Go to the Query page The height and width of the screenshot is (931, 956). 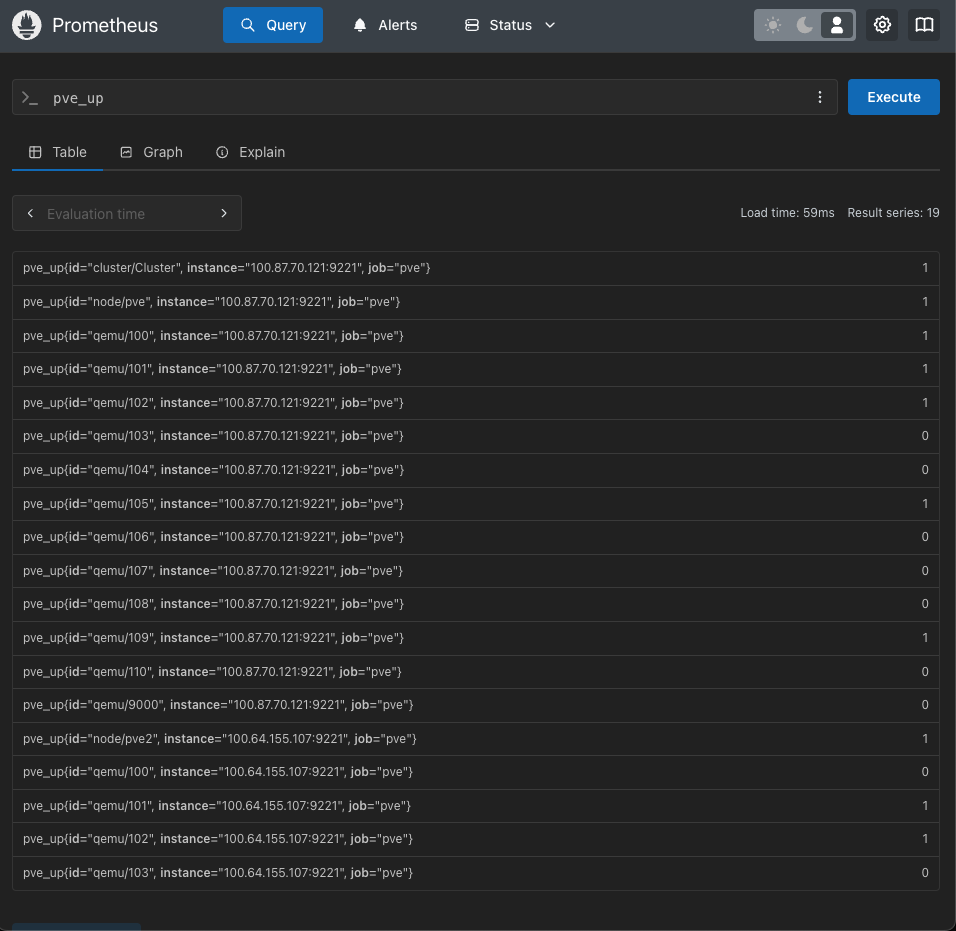273,25
